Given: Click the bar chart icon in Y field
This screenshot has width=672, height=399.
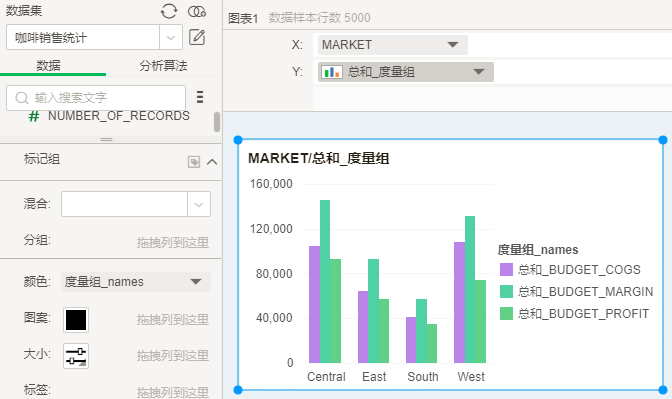Looking at the screenshot, I should point(332,72).
